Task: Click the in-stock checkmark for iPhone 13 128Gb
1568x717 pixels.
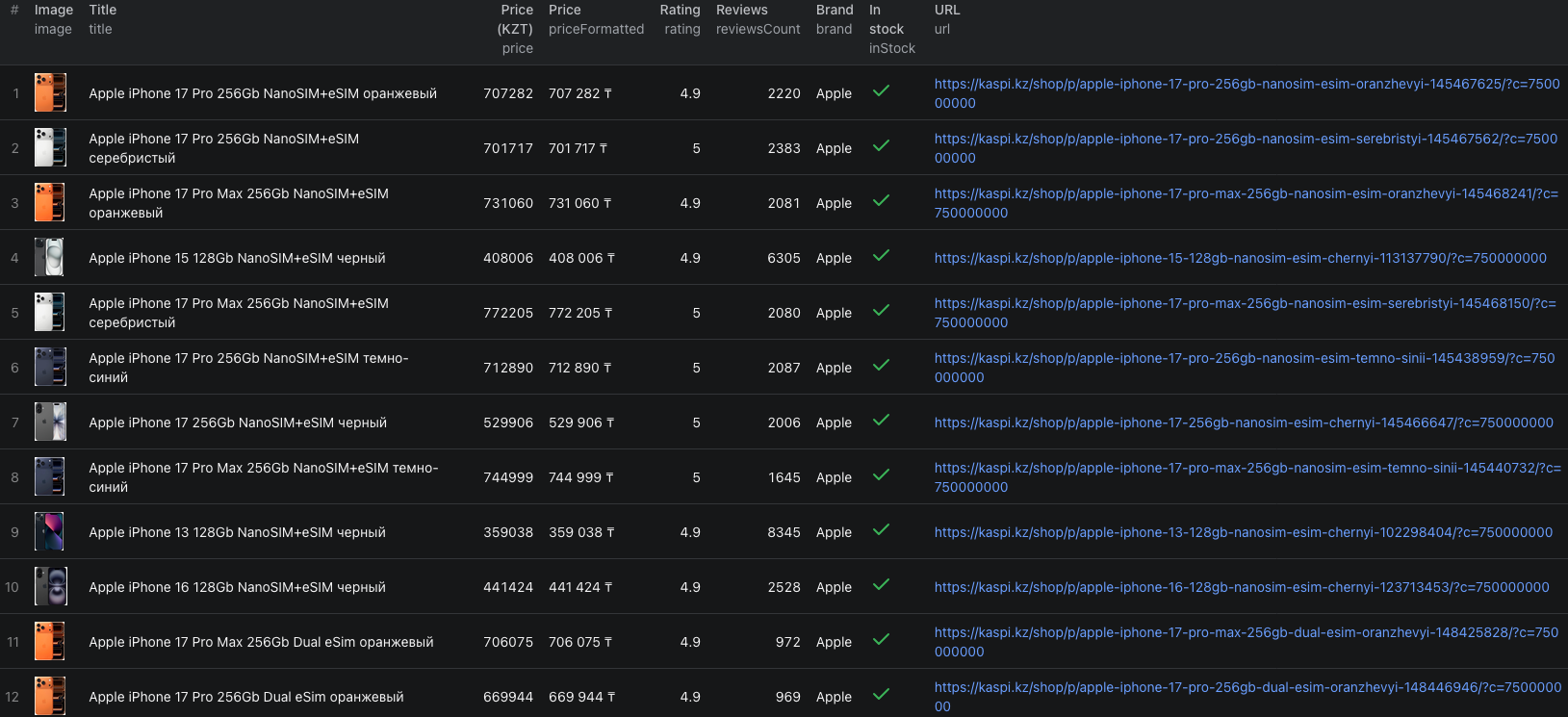Action: click(881, 530)
